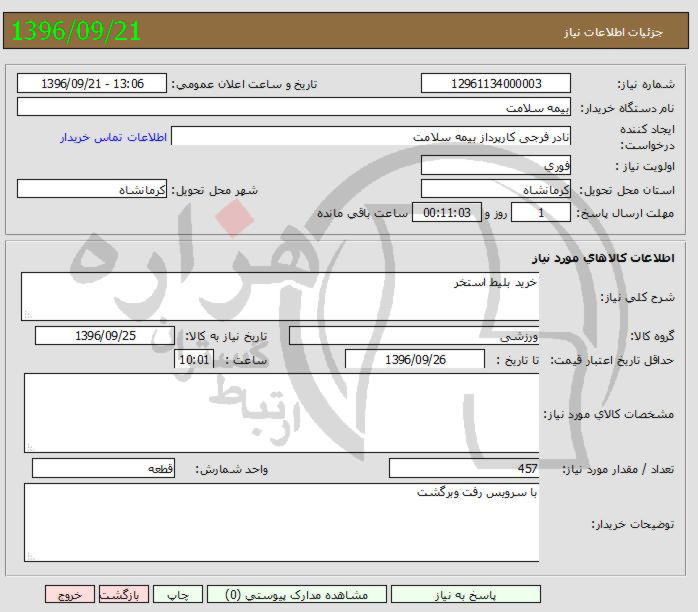Image resolution: width=698 pixels, height=612 pixels.
Task: Click the تا تاریخ field 1396/09/26
Action: [x=415, y=359]
